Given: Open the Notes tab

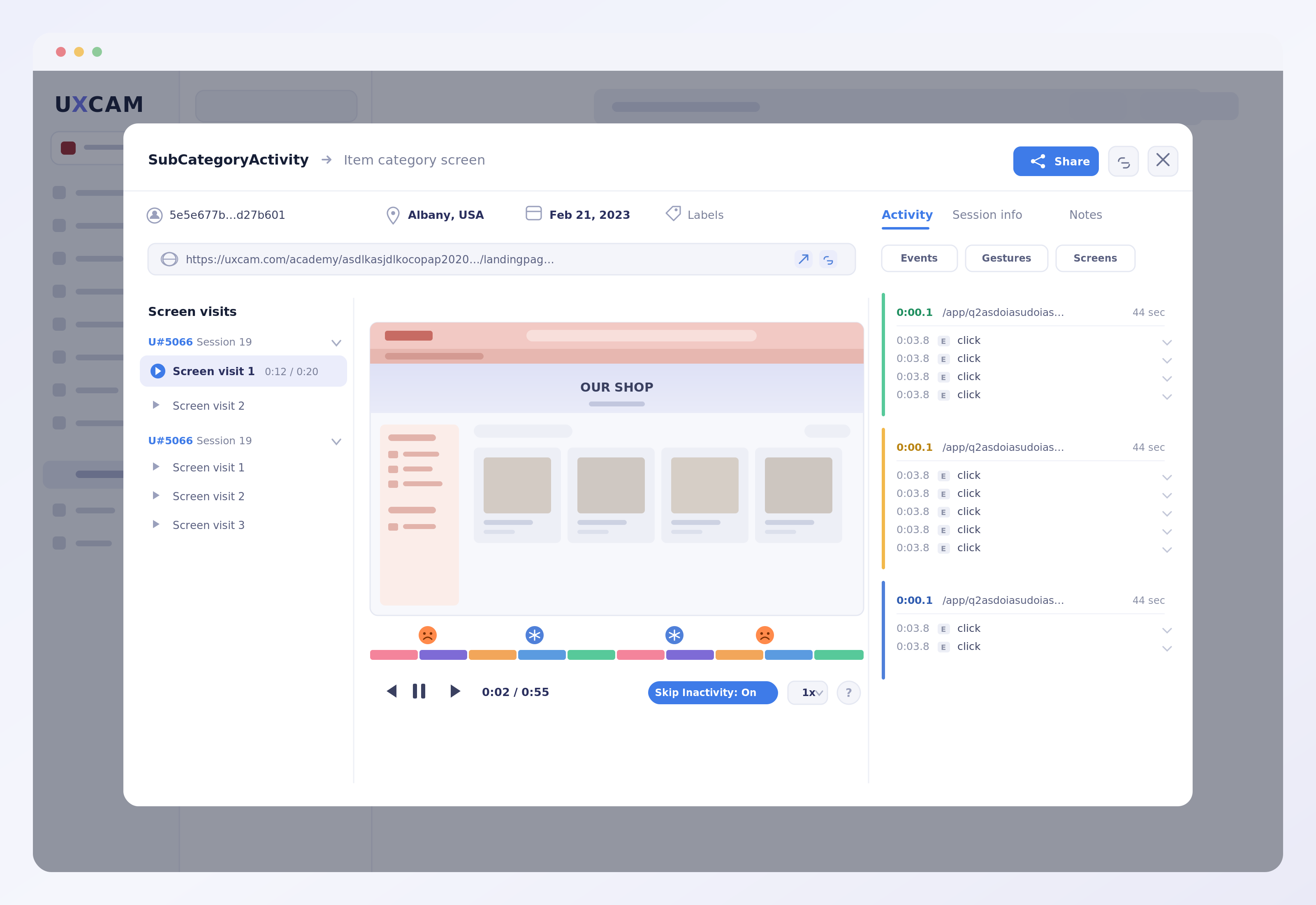Looking at the screenshot, I should [x=1085, y=215].
